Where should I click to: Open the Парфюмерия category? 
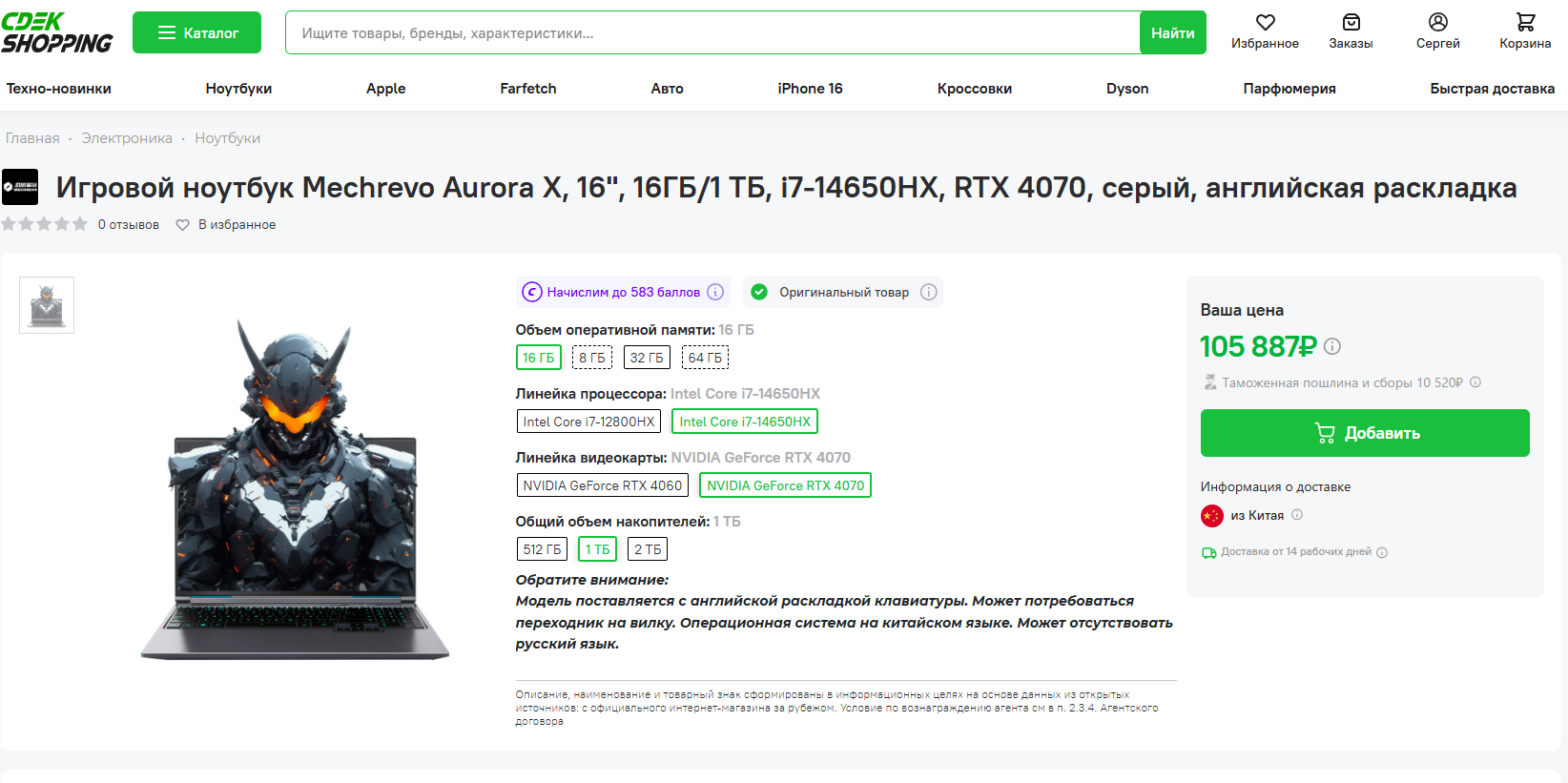[x=1289, y=89]
